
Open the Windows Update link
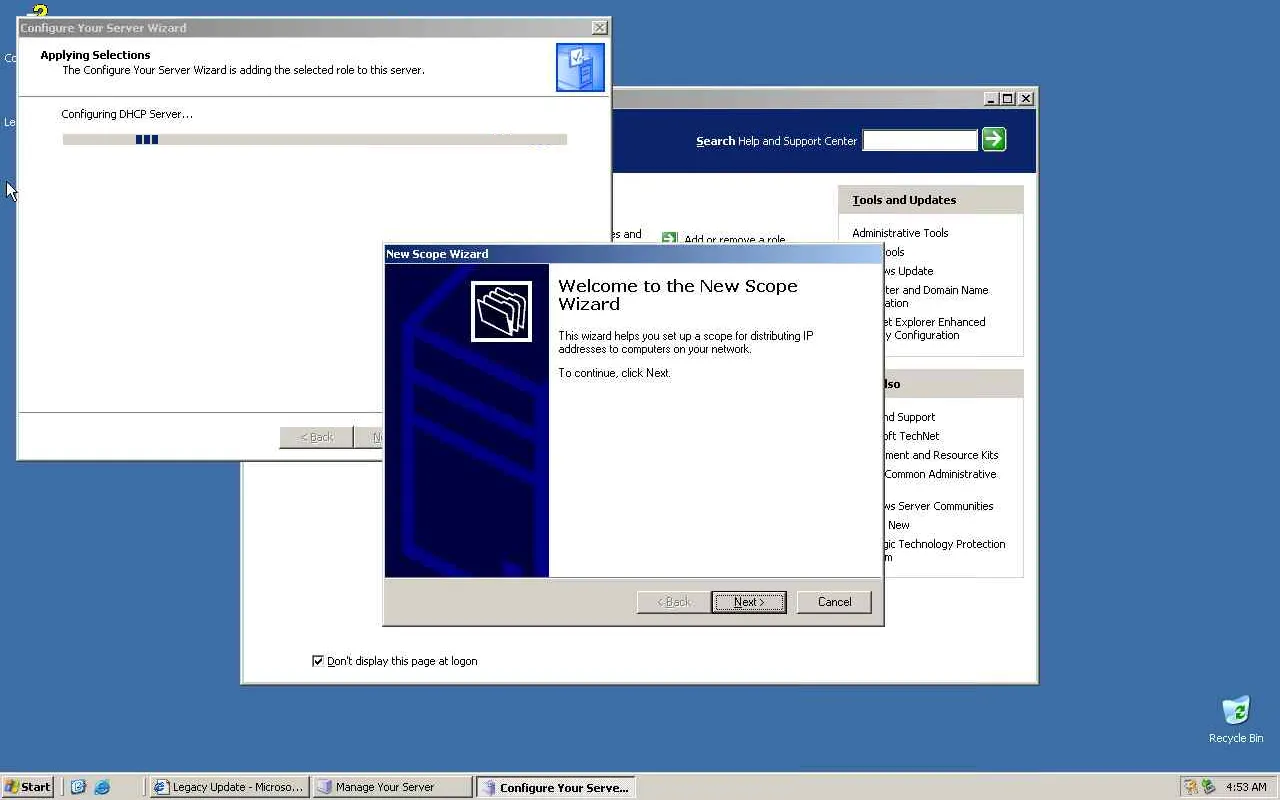pyautogui.click(x=908, y=271)
